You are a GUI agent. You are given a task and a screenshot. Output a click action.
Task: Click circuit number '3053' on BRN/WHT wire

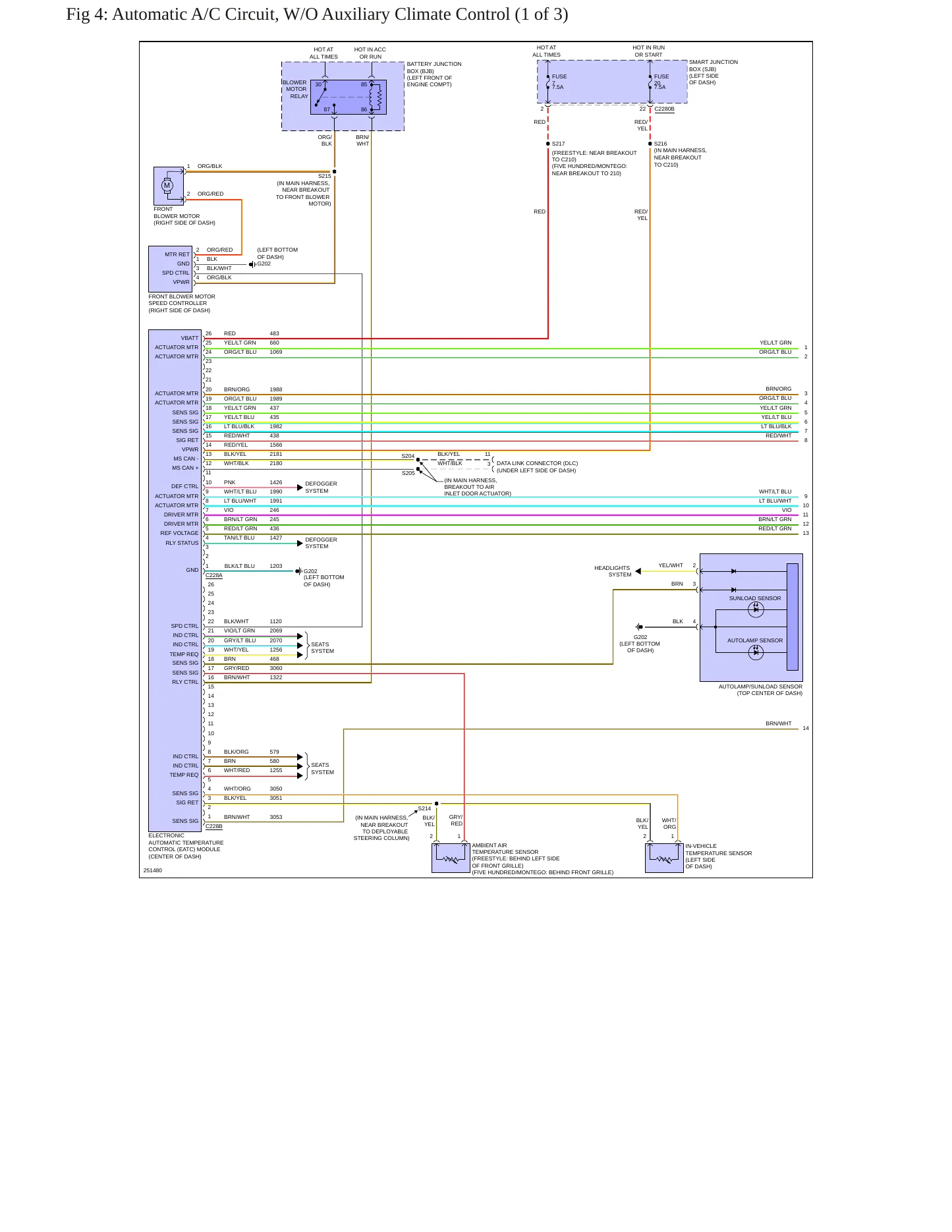(x=275, y=817)
